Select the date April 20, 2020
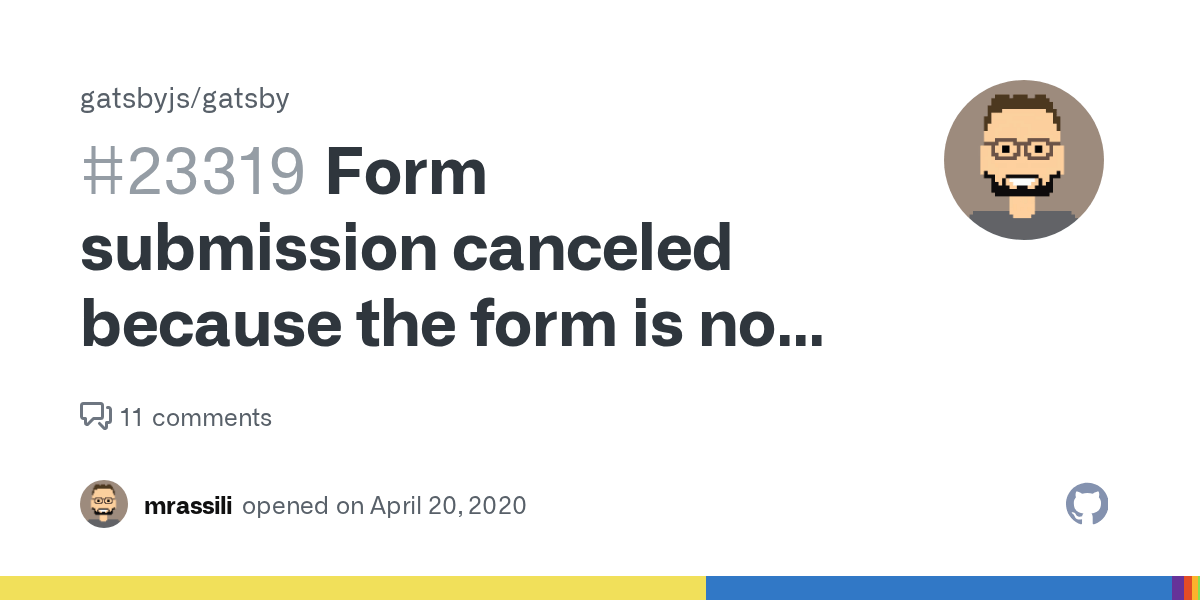Image resolution: width=1200 pixels, height=600 pixels. tap(448, 506)
